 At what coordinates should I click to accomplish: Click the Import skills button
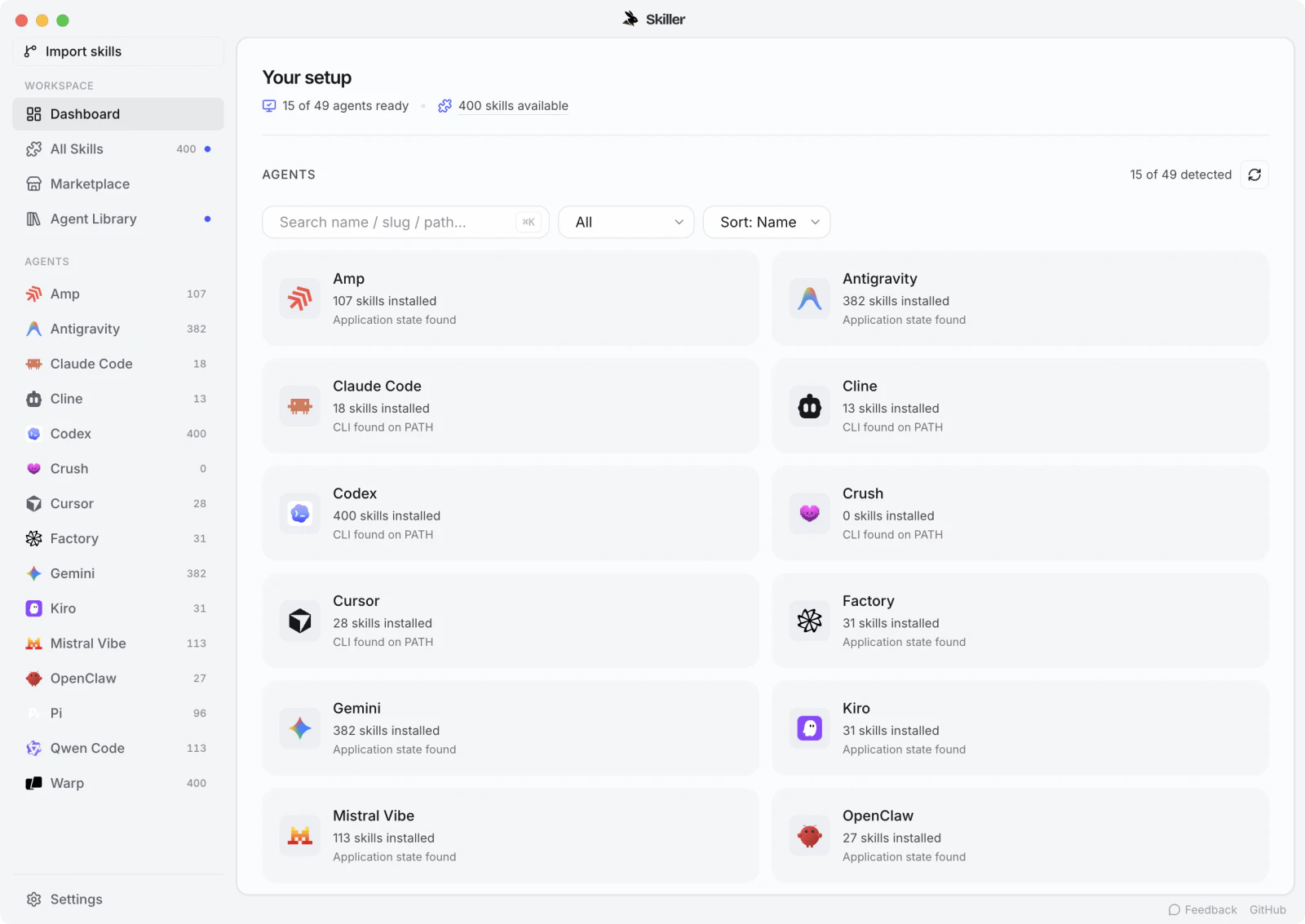click(x=118, y=51)
